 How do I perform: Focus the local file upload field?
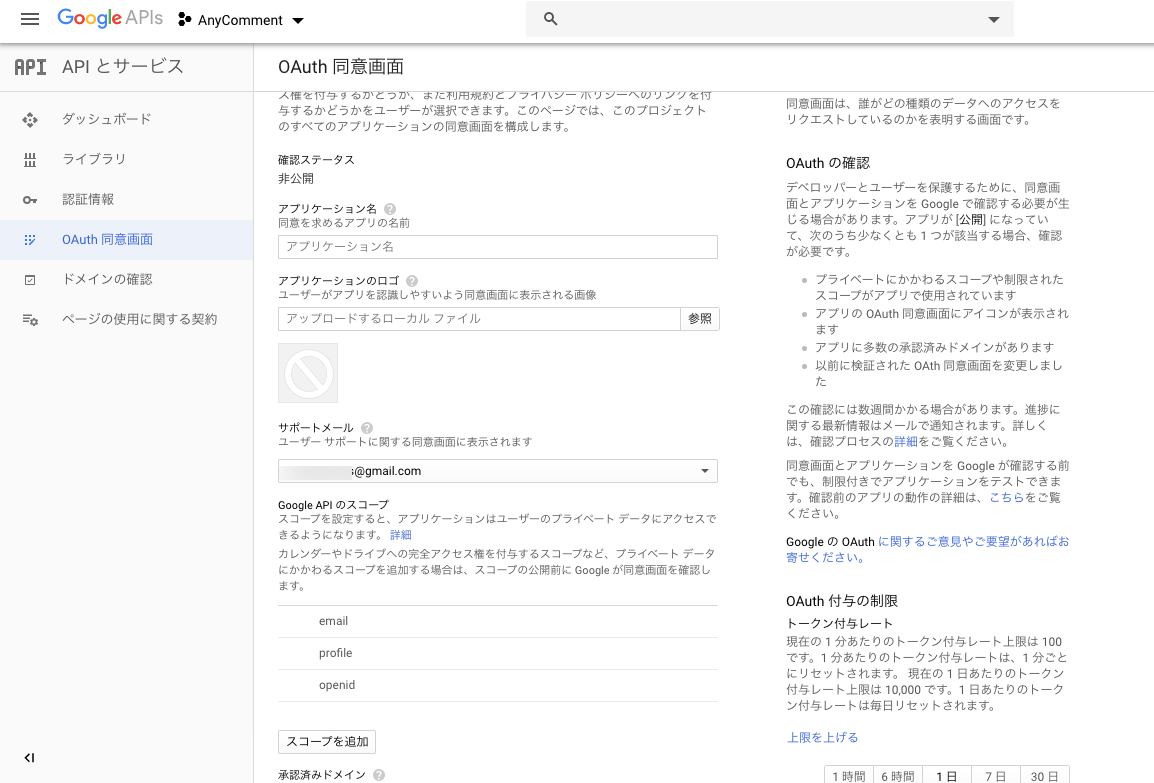479,319
